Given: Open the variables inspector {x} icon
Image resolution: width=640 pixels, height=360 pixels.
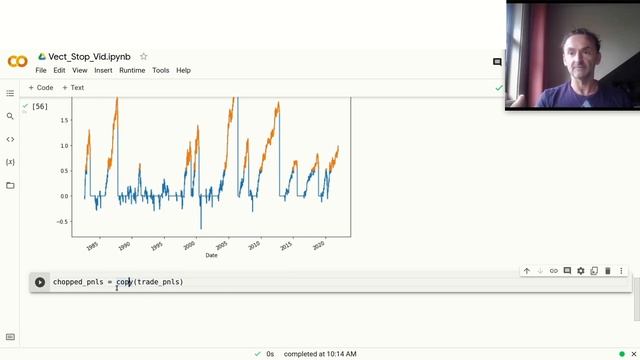Looking at the screenshot, I should pos(10,162).
